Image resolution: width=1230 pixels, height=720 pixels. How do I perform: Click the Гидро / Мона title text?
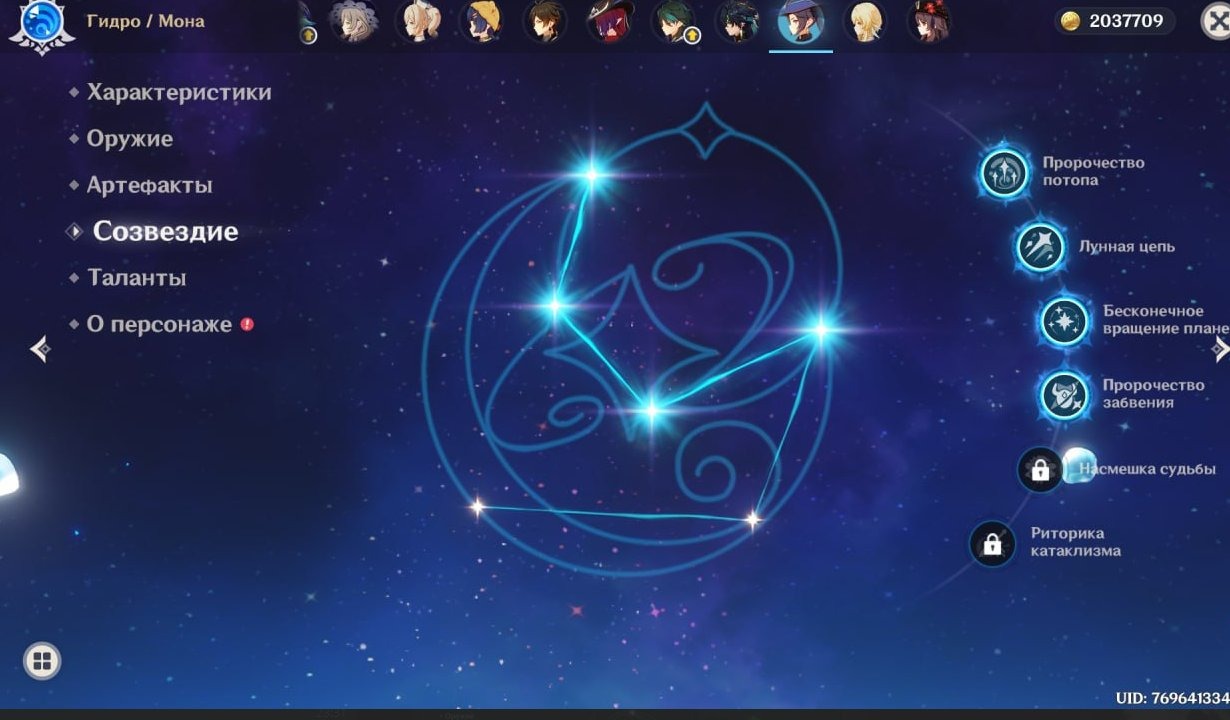coord(145,20)
